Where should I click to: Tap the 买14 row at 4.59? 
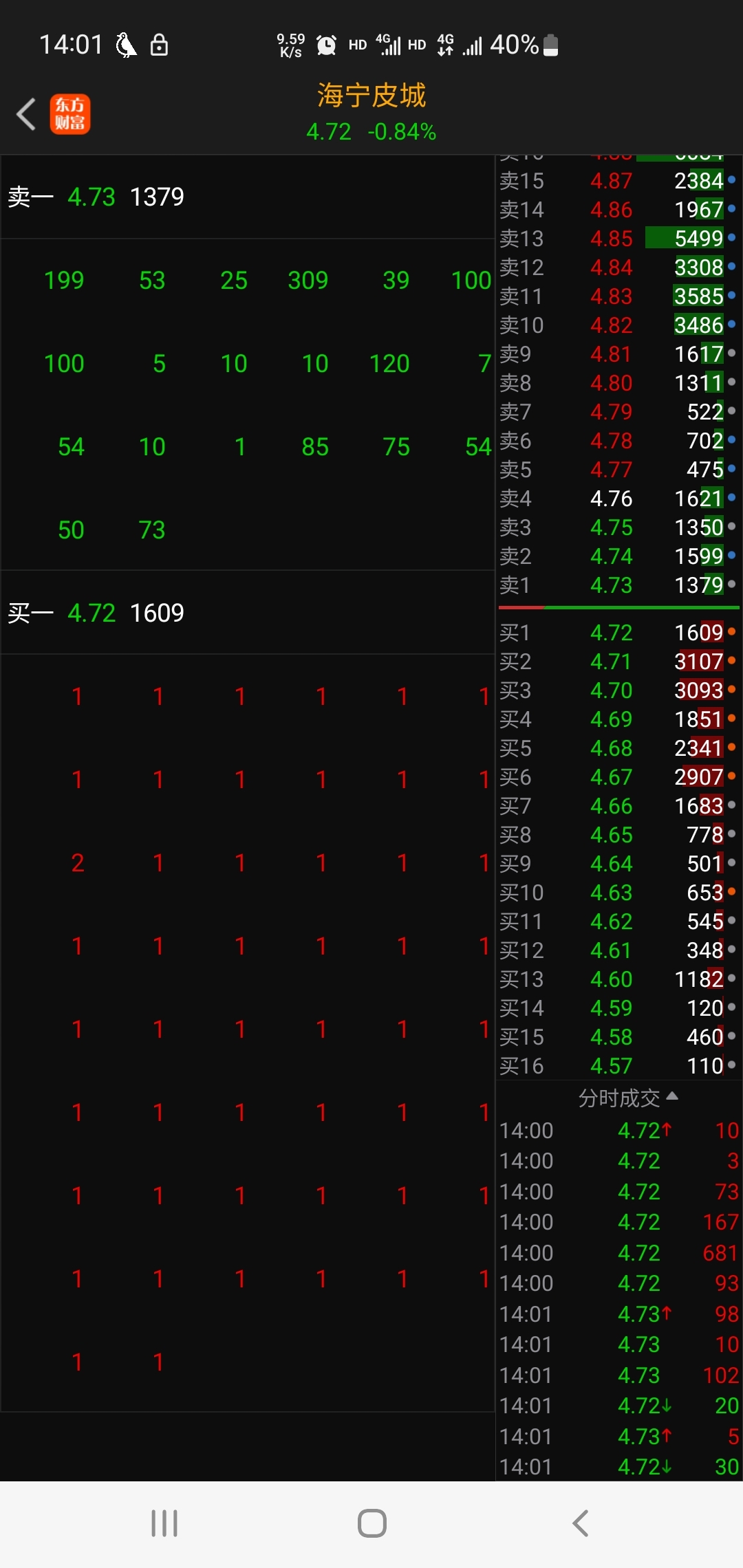pyautogui.click(x=618, y=1008)
